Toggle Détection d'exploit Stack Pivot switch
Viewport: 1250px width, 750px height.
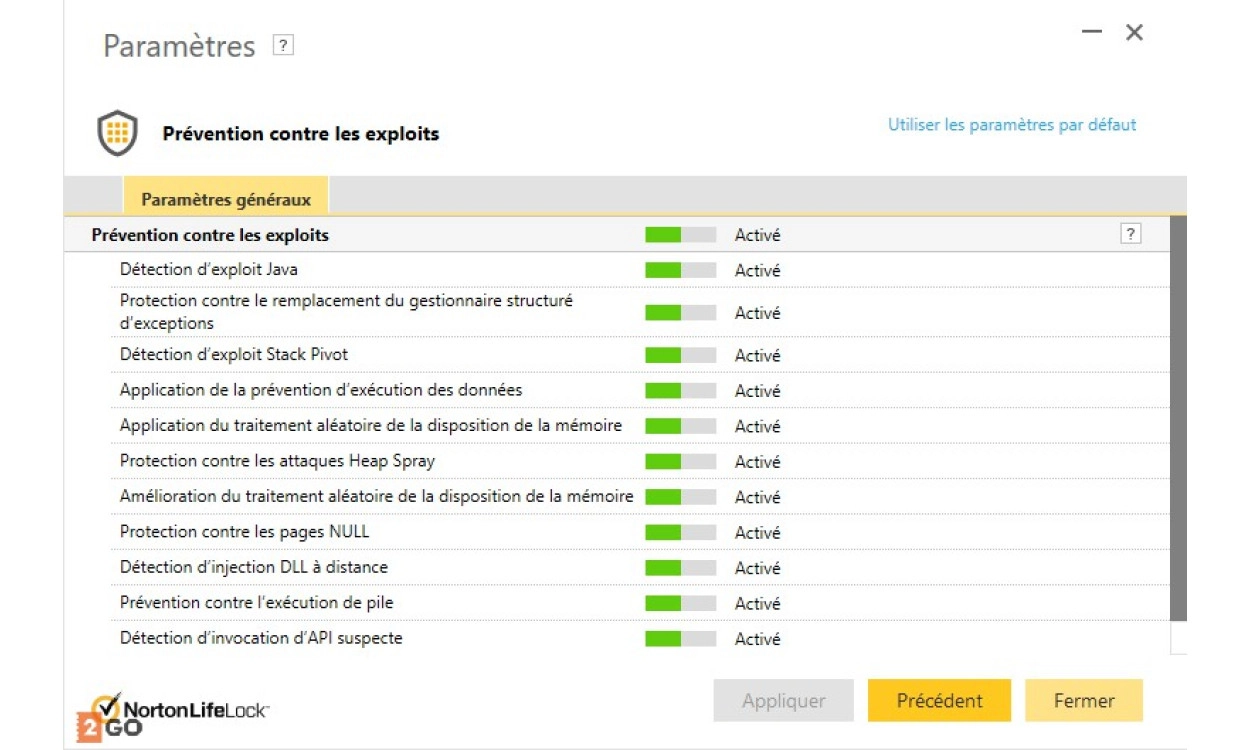tap(680, 355)
